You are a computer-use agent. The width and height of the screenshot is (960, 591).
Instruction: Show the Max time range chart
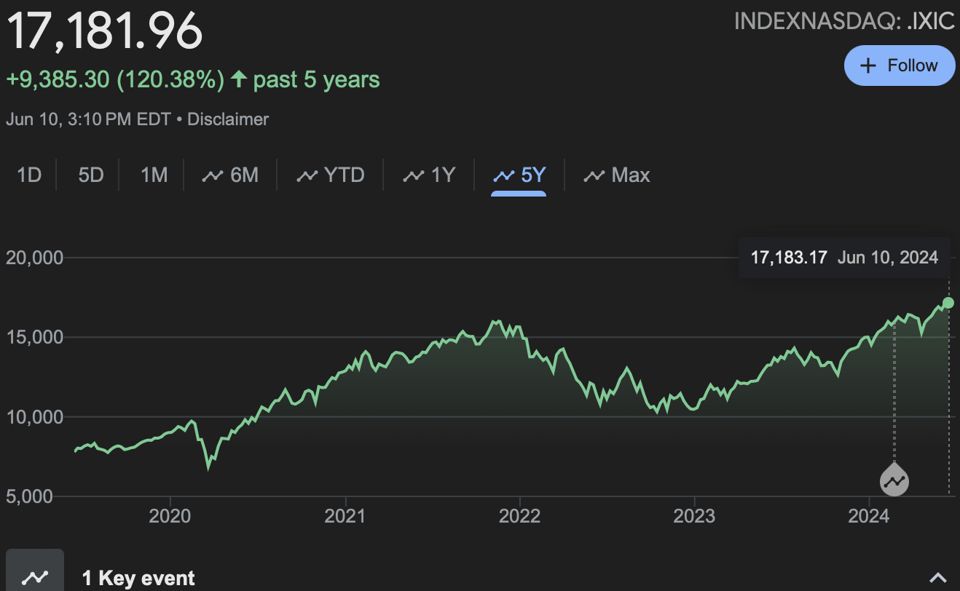point(617,175)
